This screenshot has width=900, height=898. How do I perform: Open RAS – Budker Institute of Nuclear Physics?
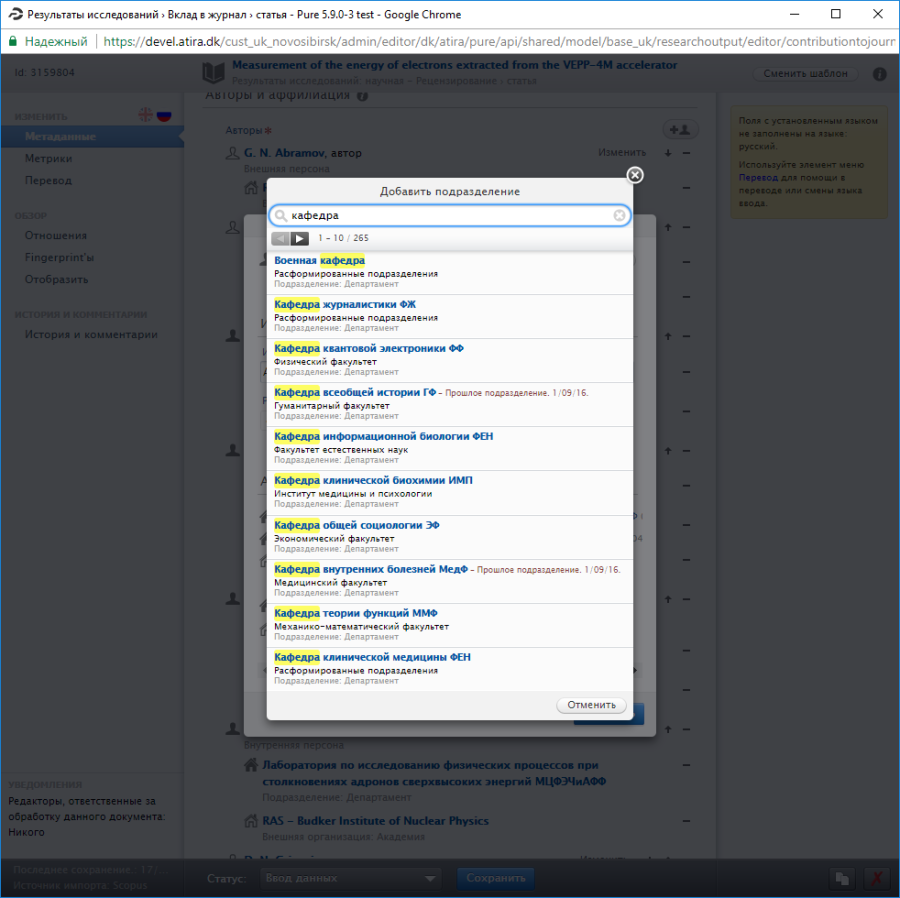(375, 821)
